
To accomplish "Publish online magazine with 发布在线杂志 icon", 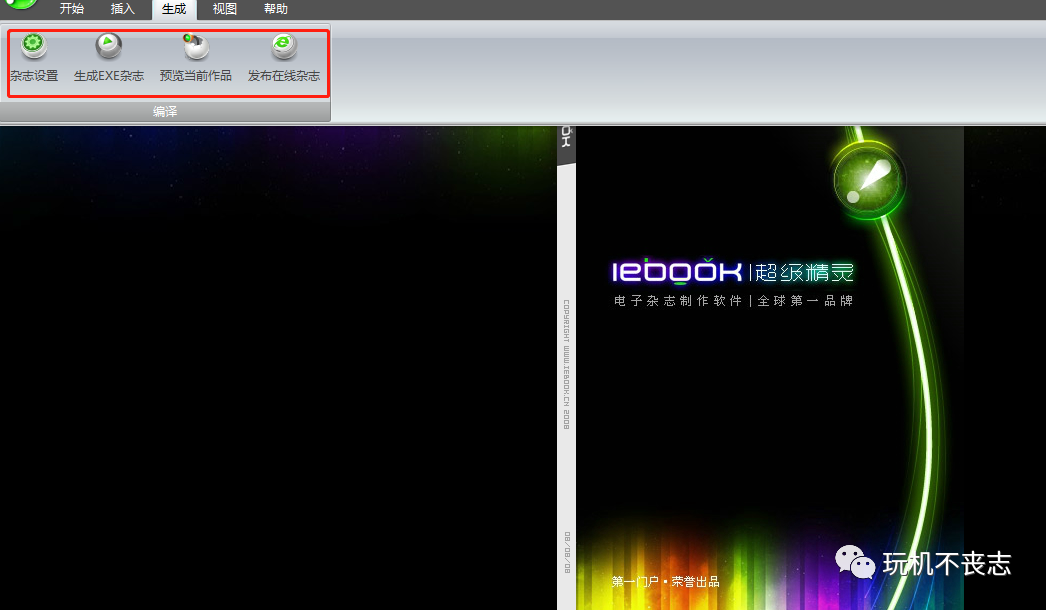I will (284, 46).
